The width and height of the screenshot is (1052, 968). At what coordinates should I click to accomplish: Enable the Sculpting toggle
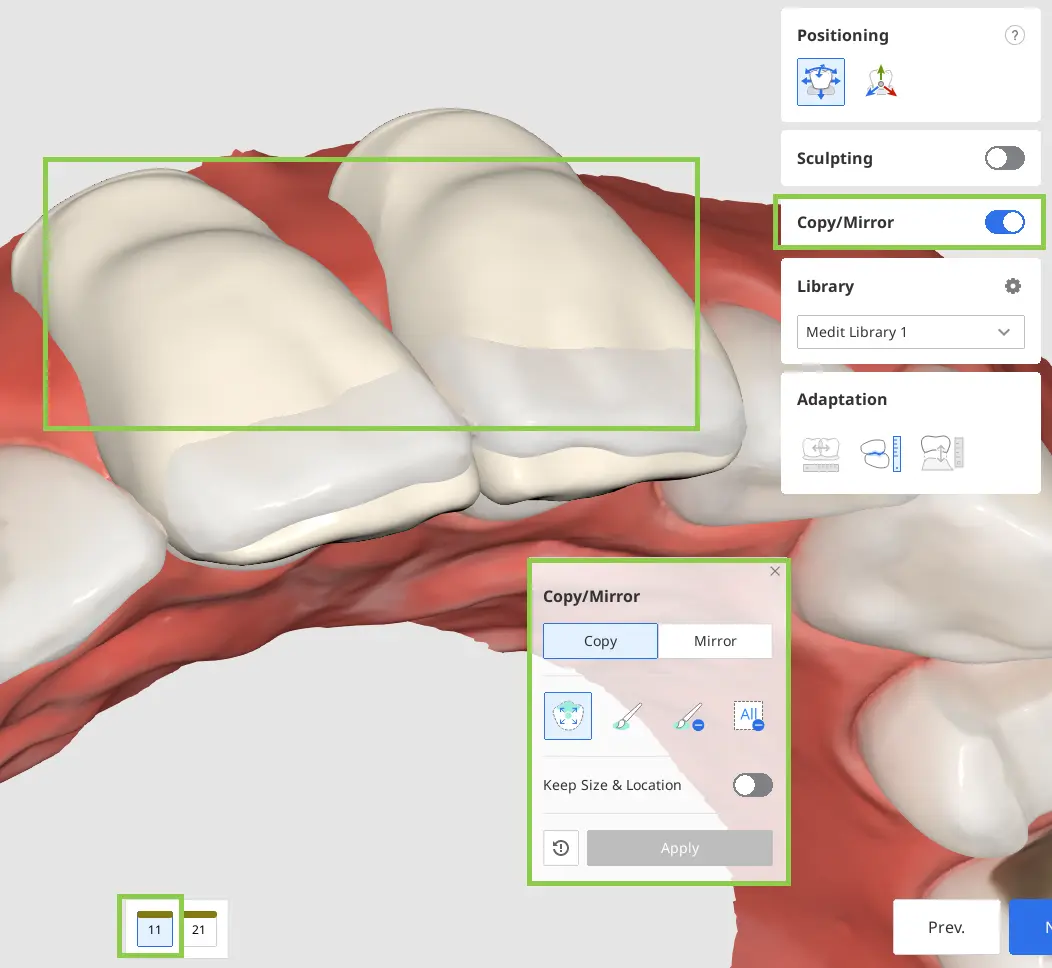pyautogui.click(x=1004, y=158)
